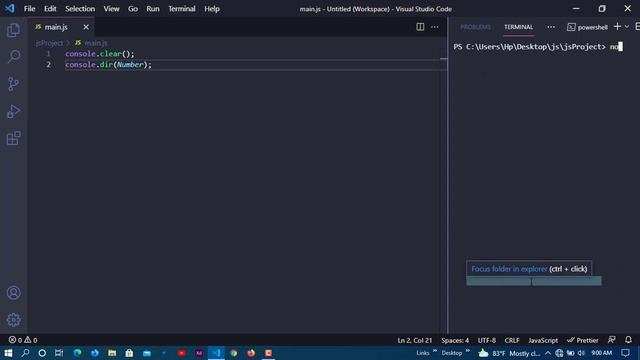Screen dimensions: 640x360
Task: Open notifications bell in status bar
Action: [628, 340]
